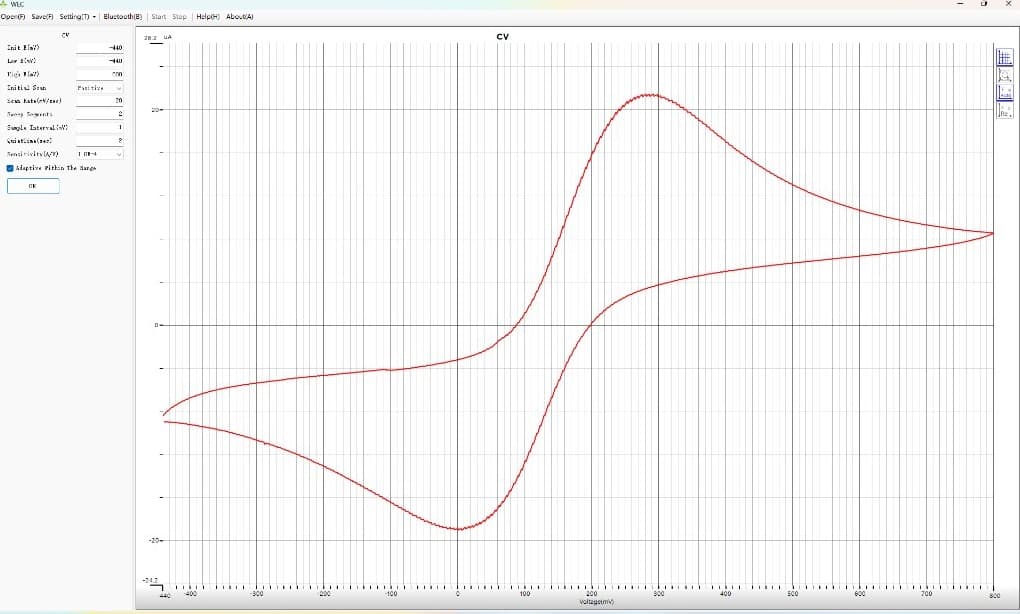Click the reset axes chart icon
The image size is (1020, 614).
point(1004,110)
